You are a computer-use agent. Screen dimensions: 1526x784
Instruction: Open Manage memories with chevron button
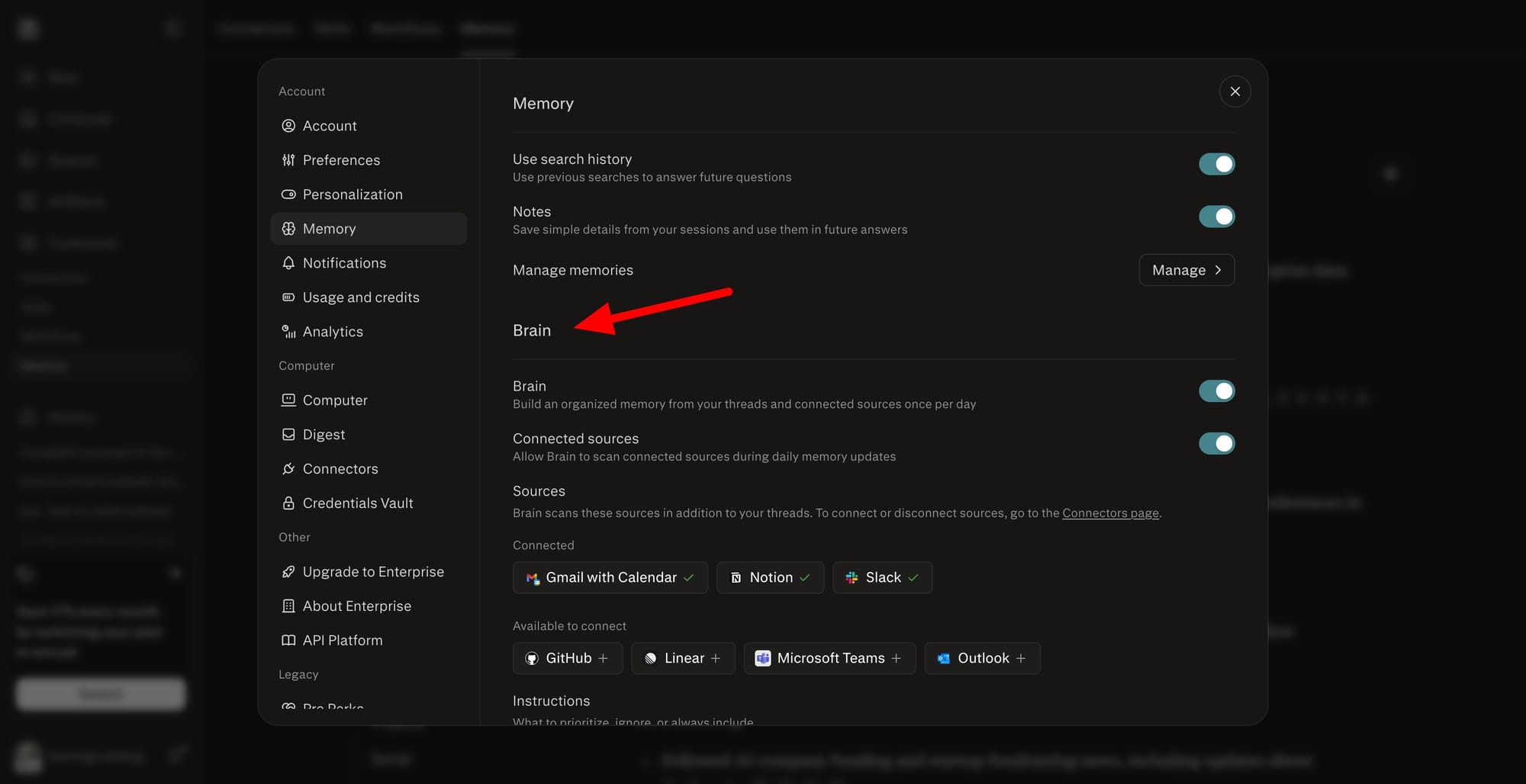pos(1186,270)
